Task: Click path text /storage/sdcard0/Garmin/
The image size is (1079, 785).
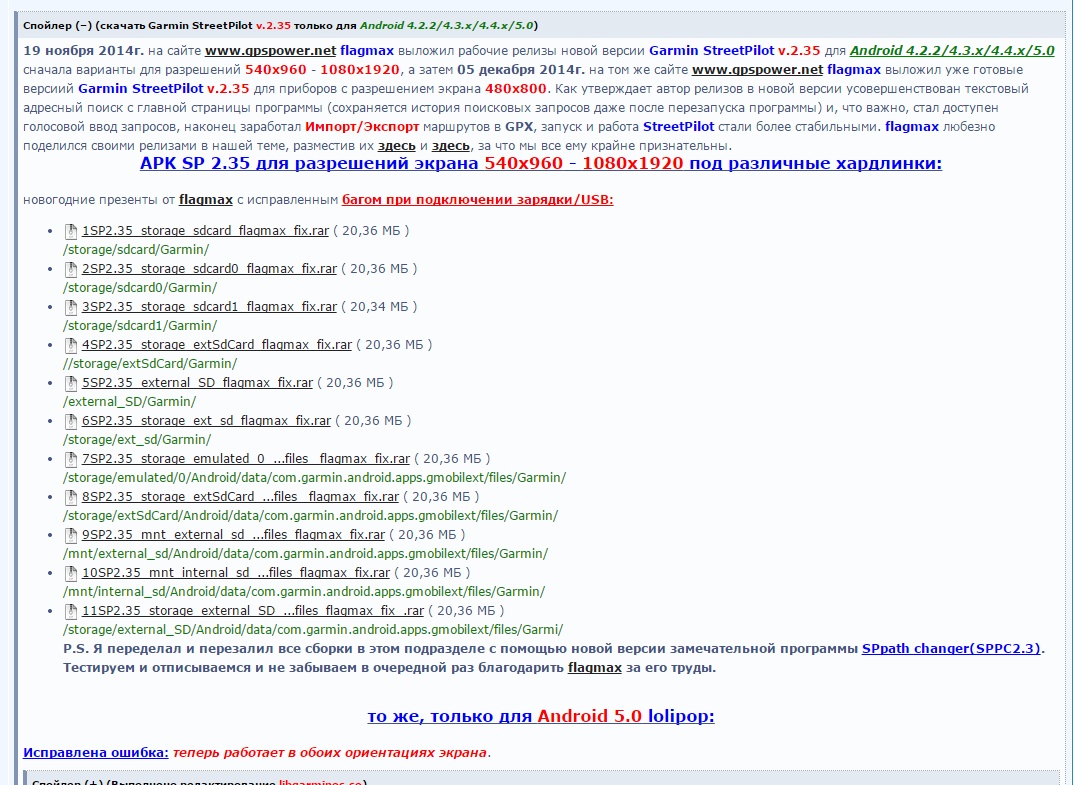Action: tap(140, 288)
